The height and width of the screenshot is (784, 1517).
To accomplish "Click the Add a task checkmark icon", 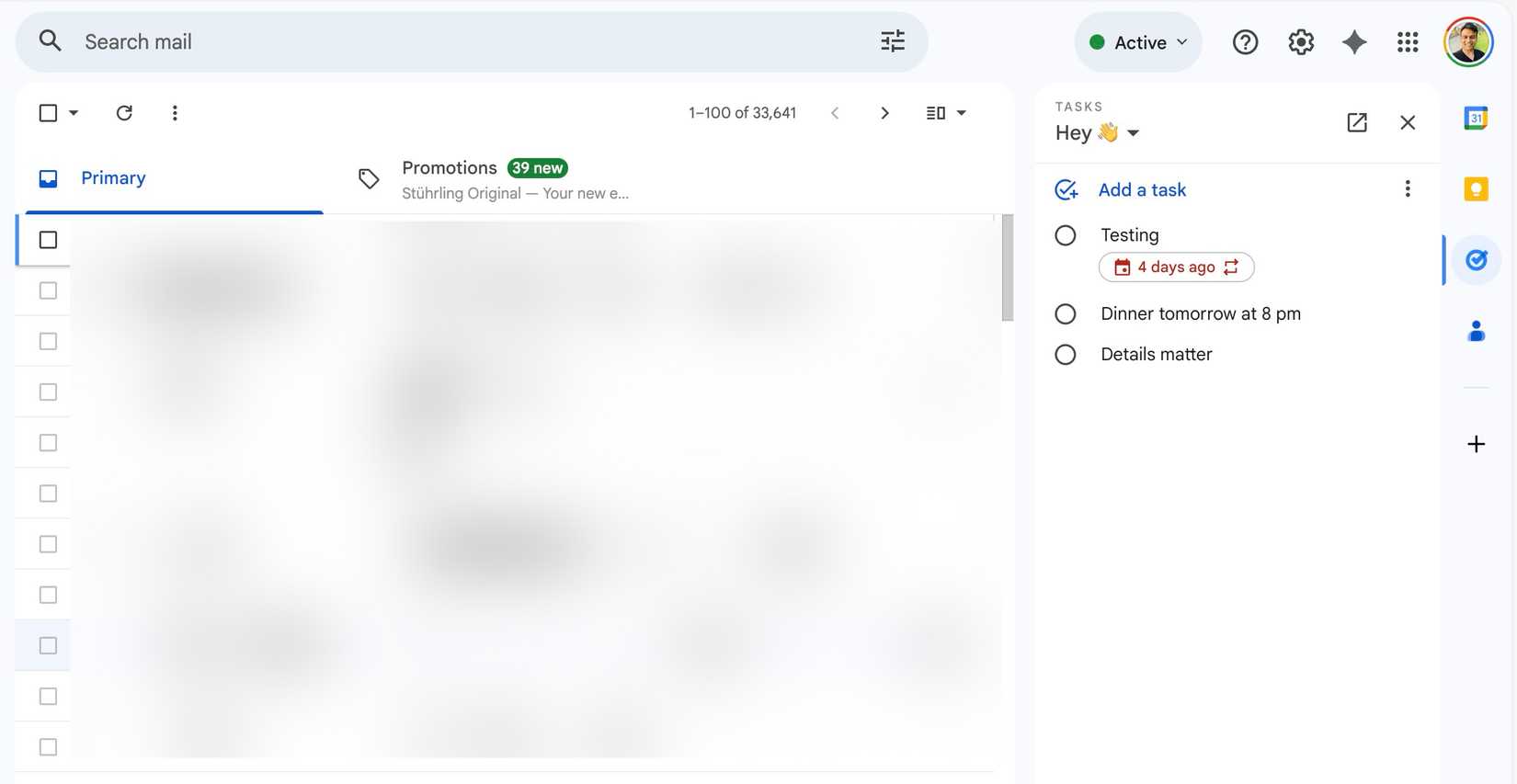I will 1066,189.
